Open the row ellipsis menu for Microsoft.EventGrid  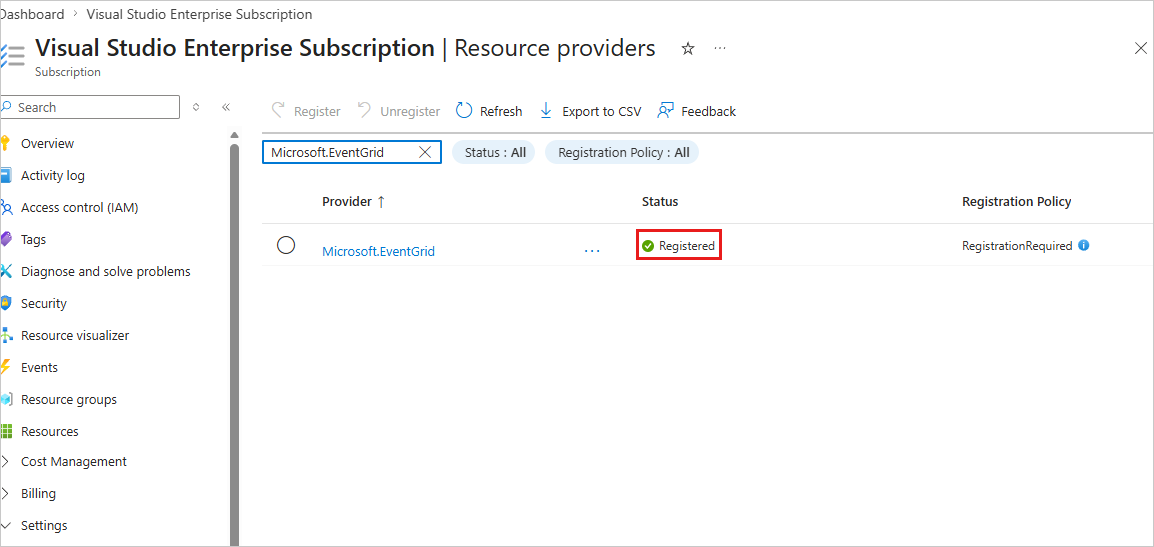click(592, 251)
